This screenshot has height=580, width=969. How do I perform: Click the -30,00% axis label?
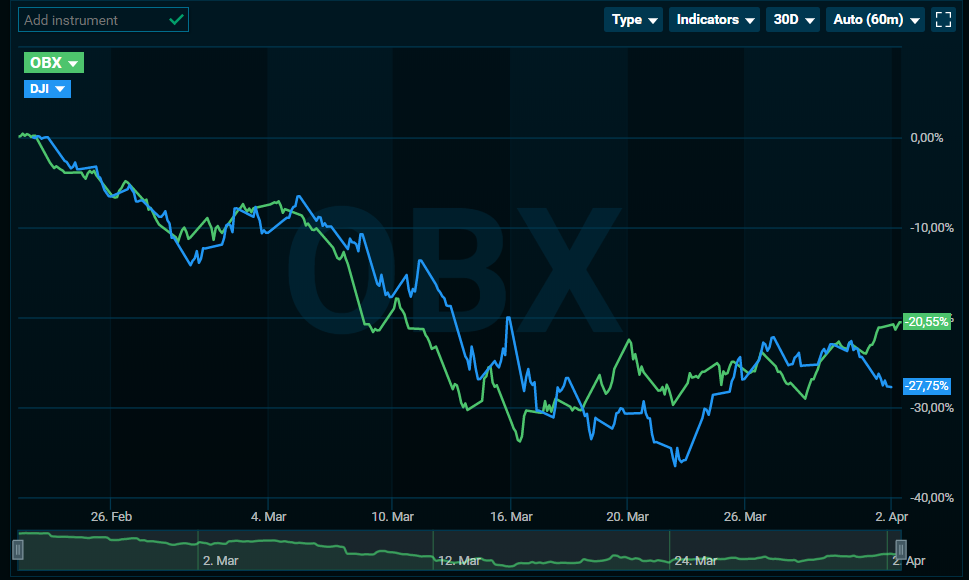click(931, 408)
